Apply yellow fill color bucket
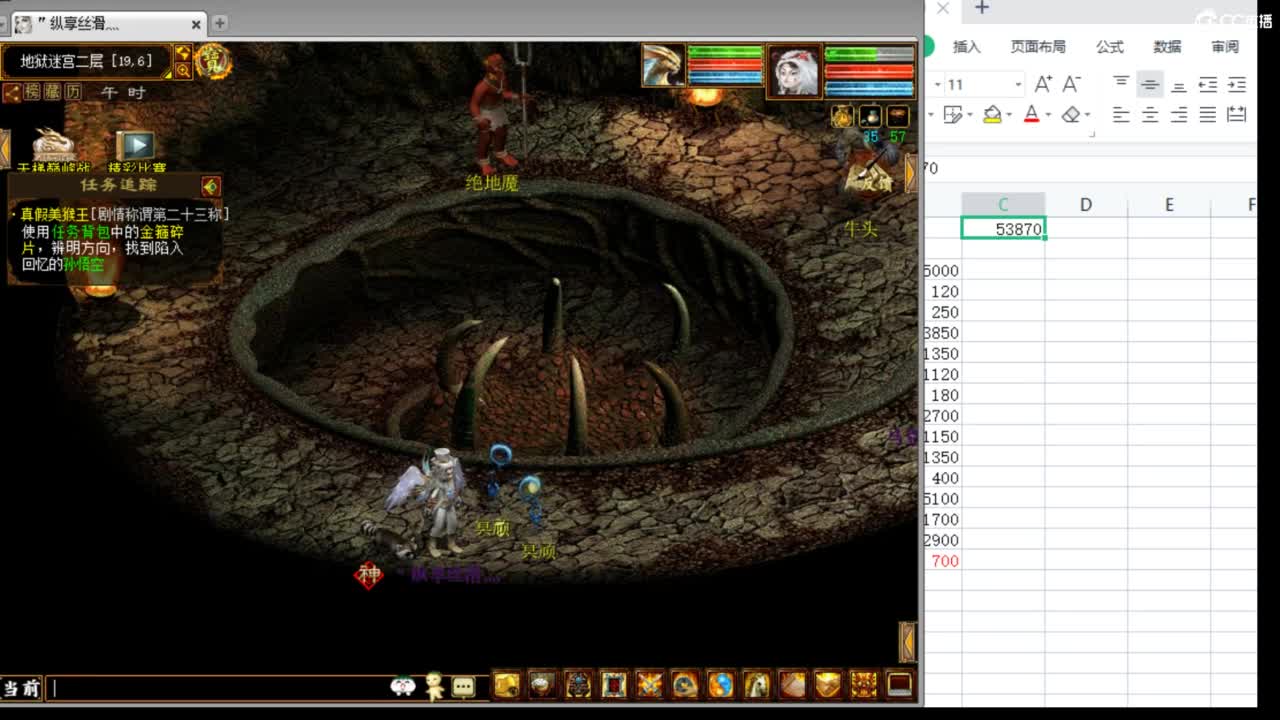 click(992, 115)
